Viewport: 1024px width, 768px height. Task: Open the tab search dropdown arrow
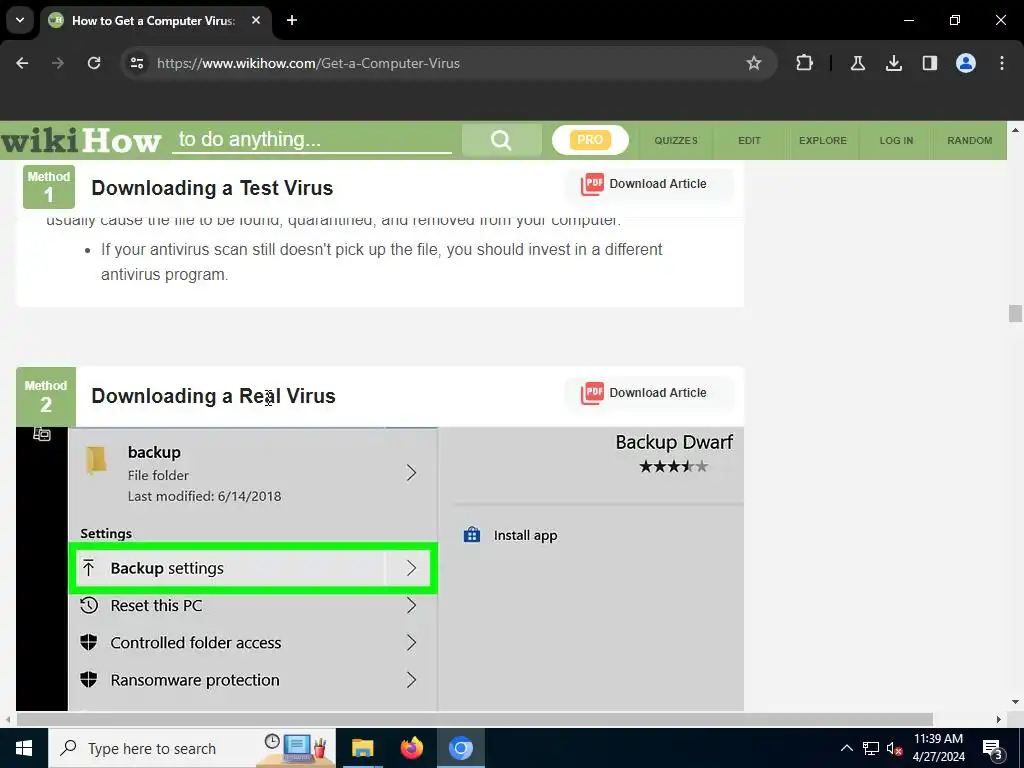(20, 20)
